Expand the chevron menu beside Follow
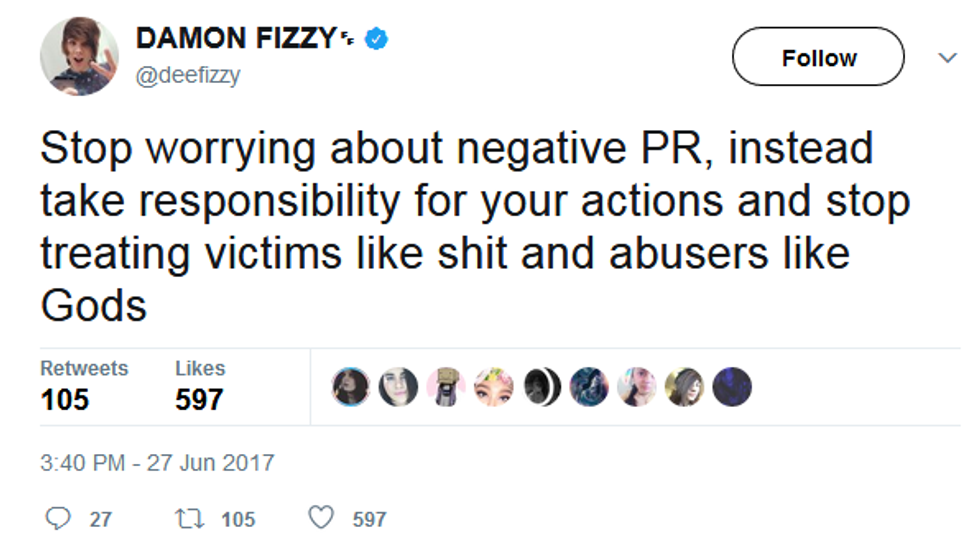This screenshot has height=557, width=980. 947,58
